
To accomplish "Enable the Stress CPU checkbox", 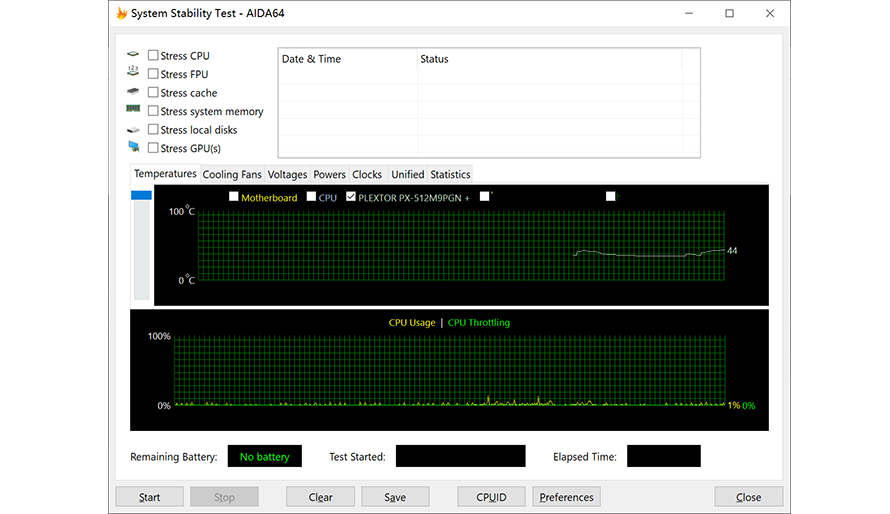I will coord(153,56).
